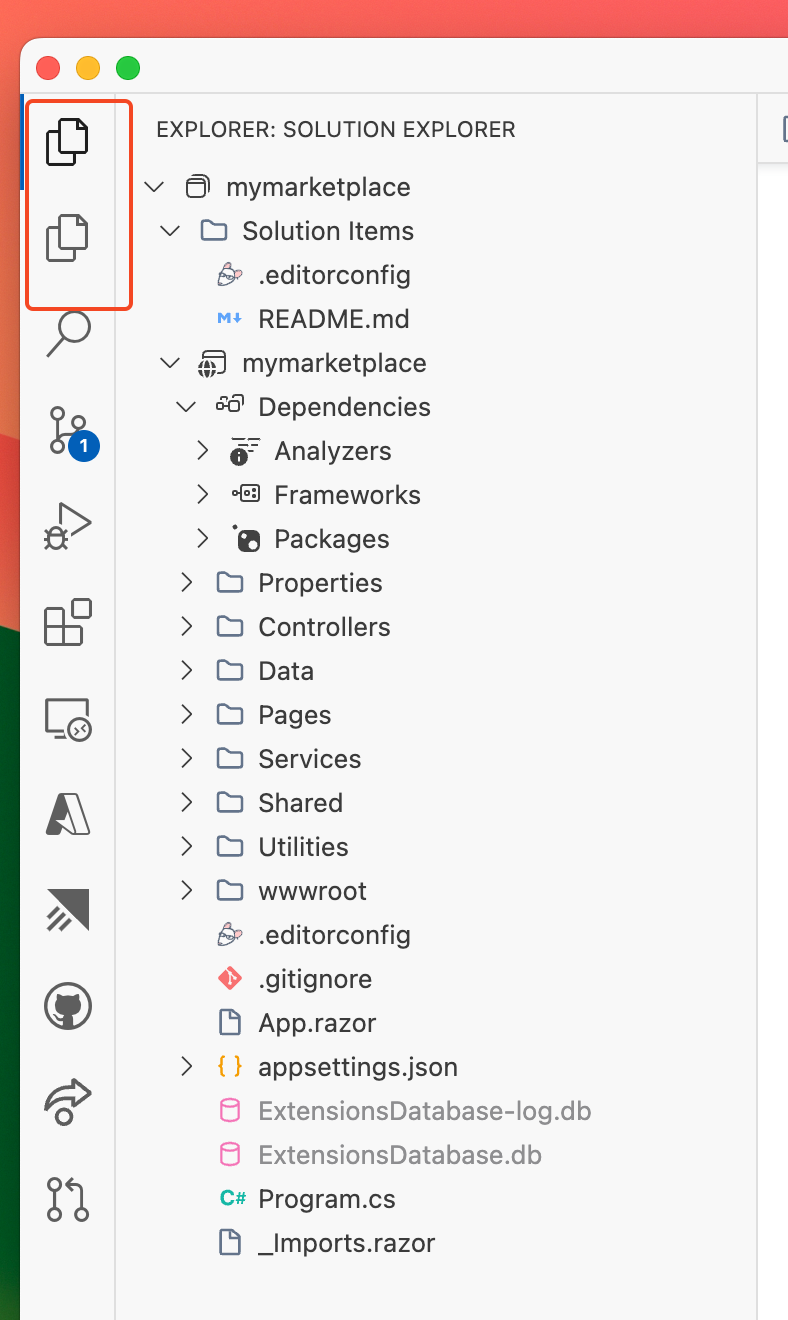This screenshot has height=1320, width=788.
Task: Expand the Packages node
Action: click(202, 538)
